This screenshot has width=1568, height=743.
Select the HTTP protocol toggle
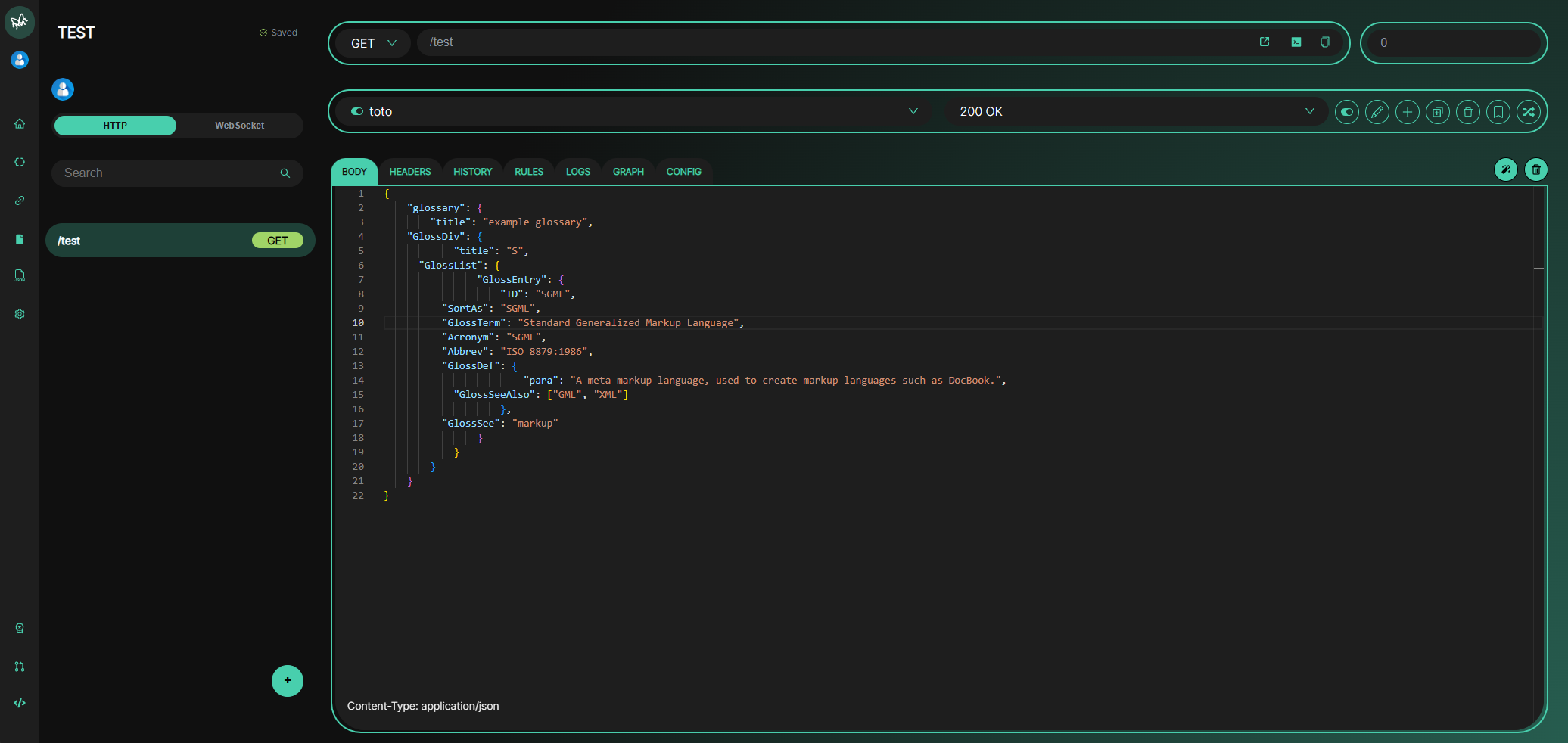(115, 126)
